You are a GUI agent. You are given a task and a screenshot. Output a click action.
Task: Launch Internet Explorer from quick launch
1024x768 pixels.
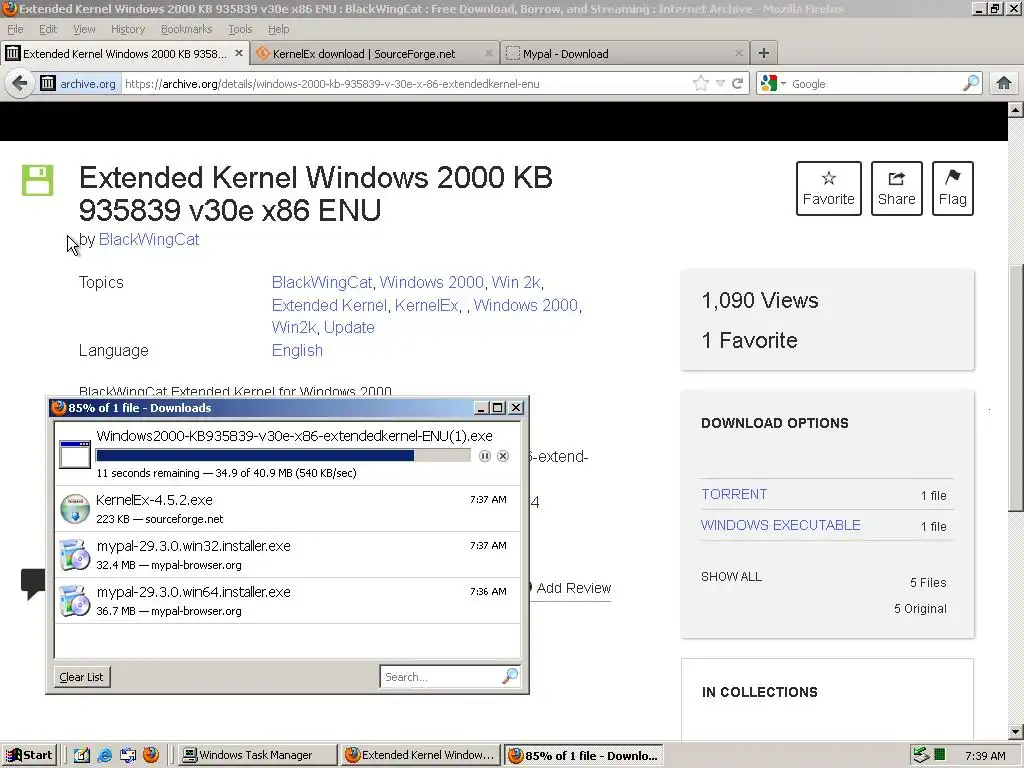[104, 755]
